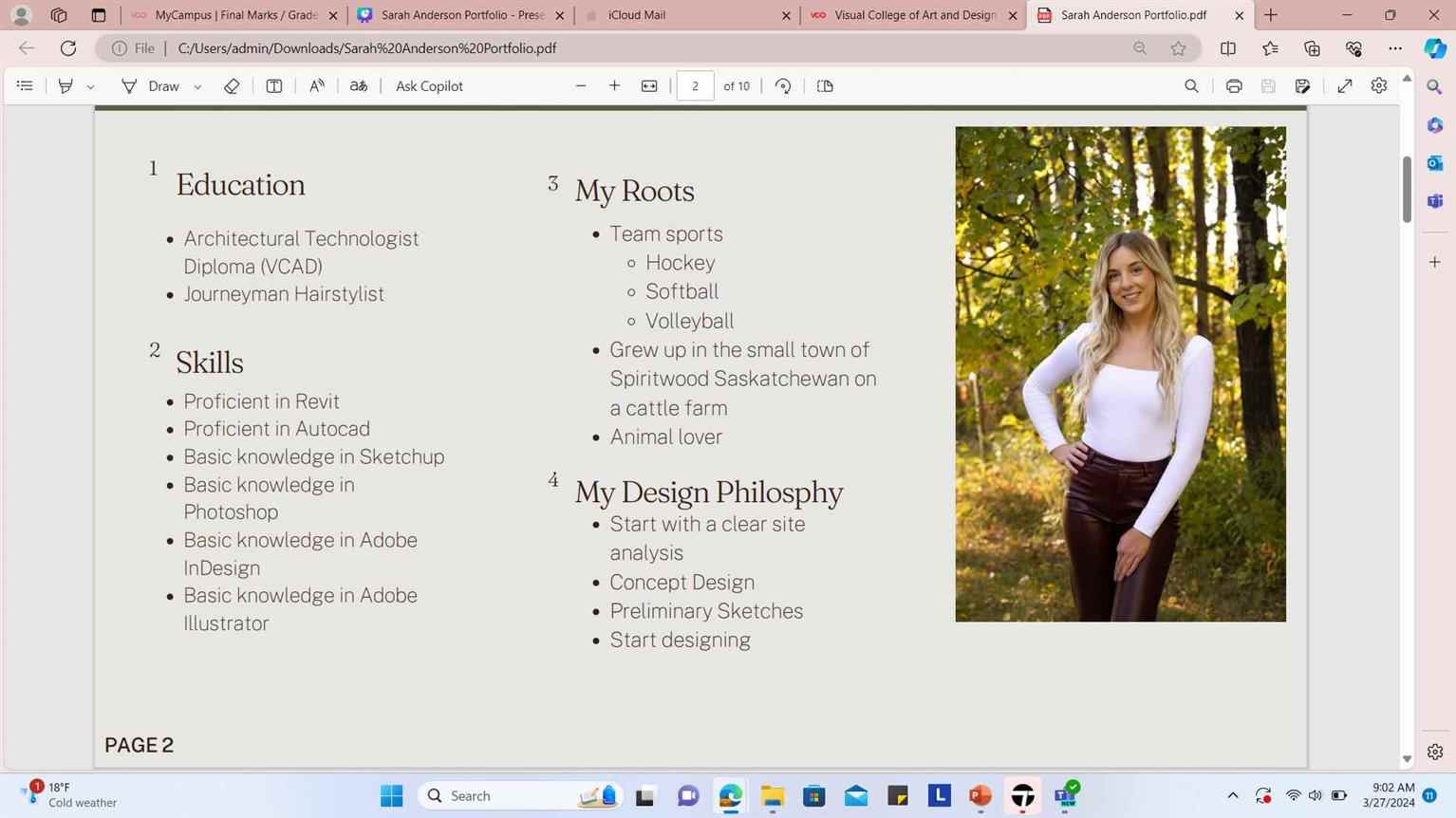The height and width of the screenshot is (818, 1456).
Task: Close the MyCampus tab
Action: pyautogui.click(x=333, y=15)
